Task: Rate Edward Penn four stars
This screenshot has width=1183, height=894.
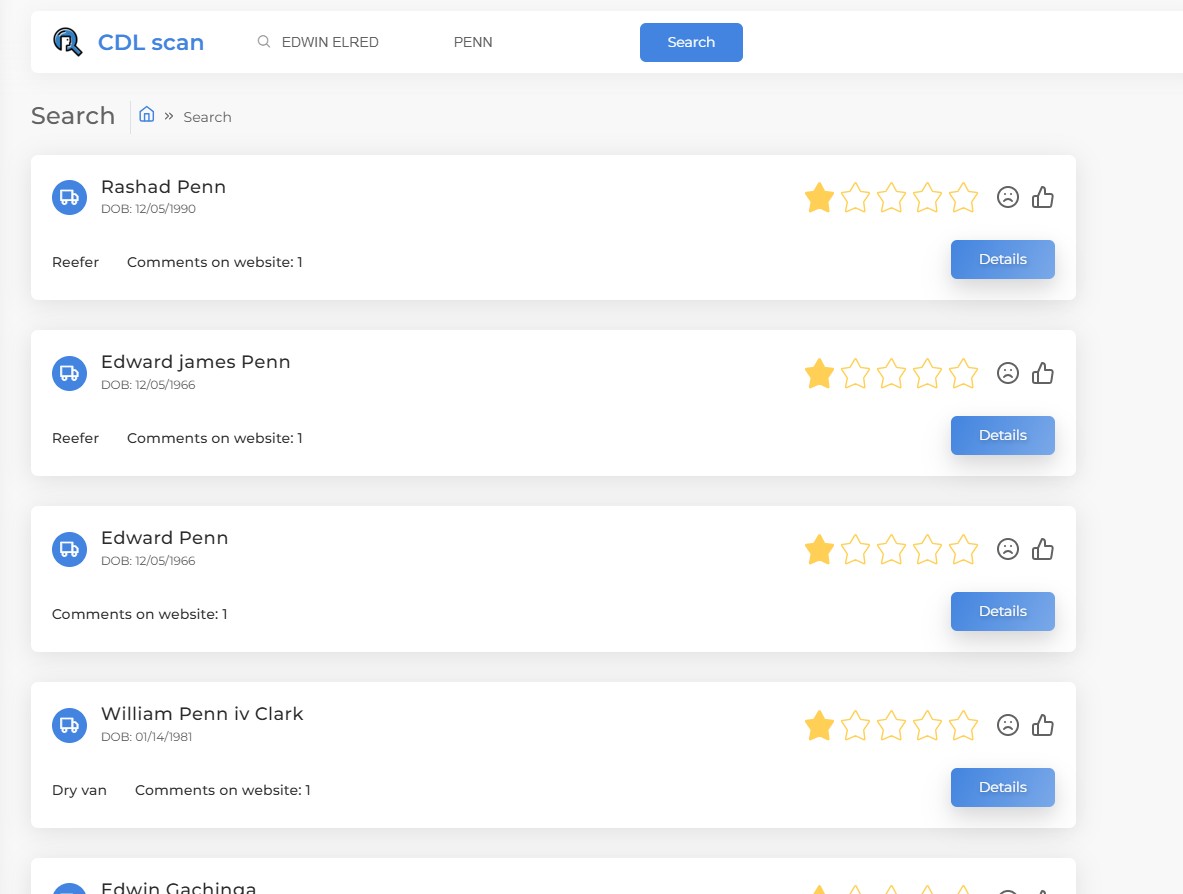Action: [927, 549]
